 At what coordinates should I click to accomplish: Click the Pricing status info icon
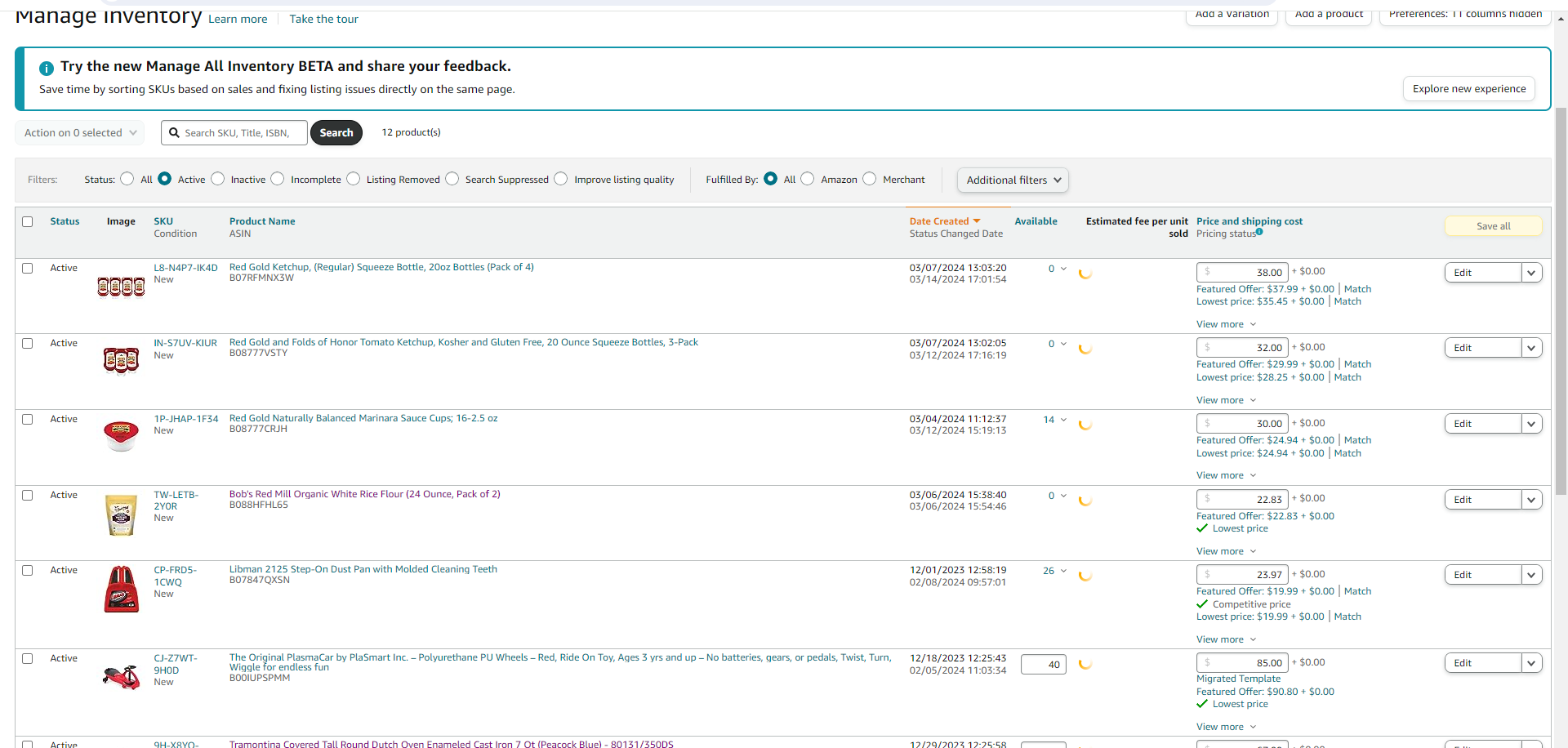(1259, 232)
